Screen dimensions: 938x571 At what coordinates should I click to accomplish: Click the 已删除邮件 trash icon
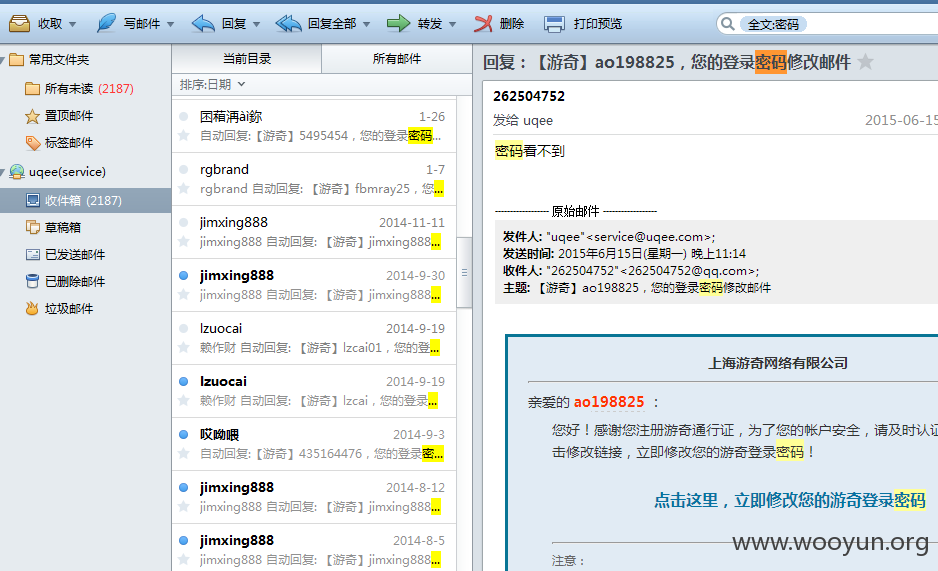coord(32,281)
